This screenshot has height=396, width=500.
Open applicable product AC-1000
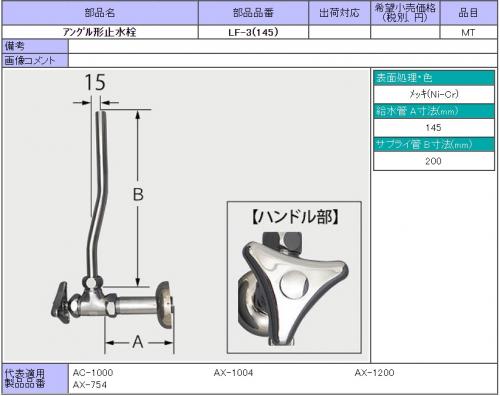point(93,372)
